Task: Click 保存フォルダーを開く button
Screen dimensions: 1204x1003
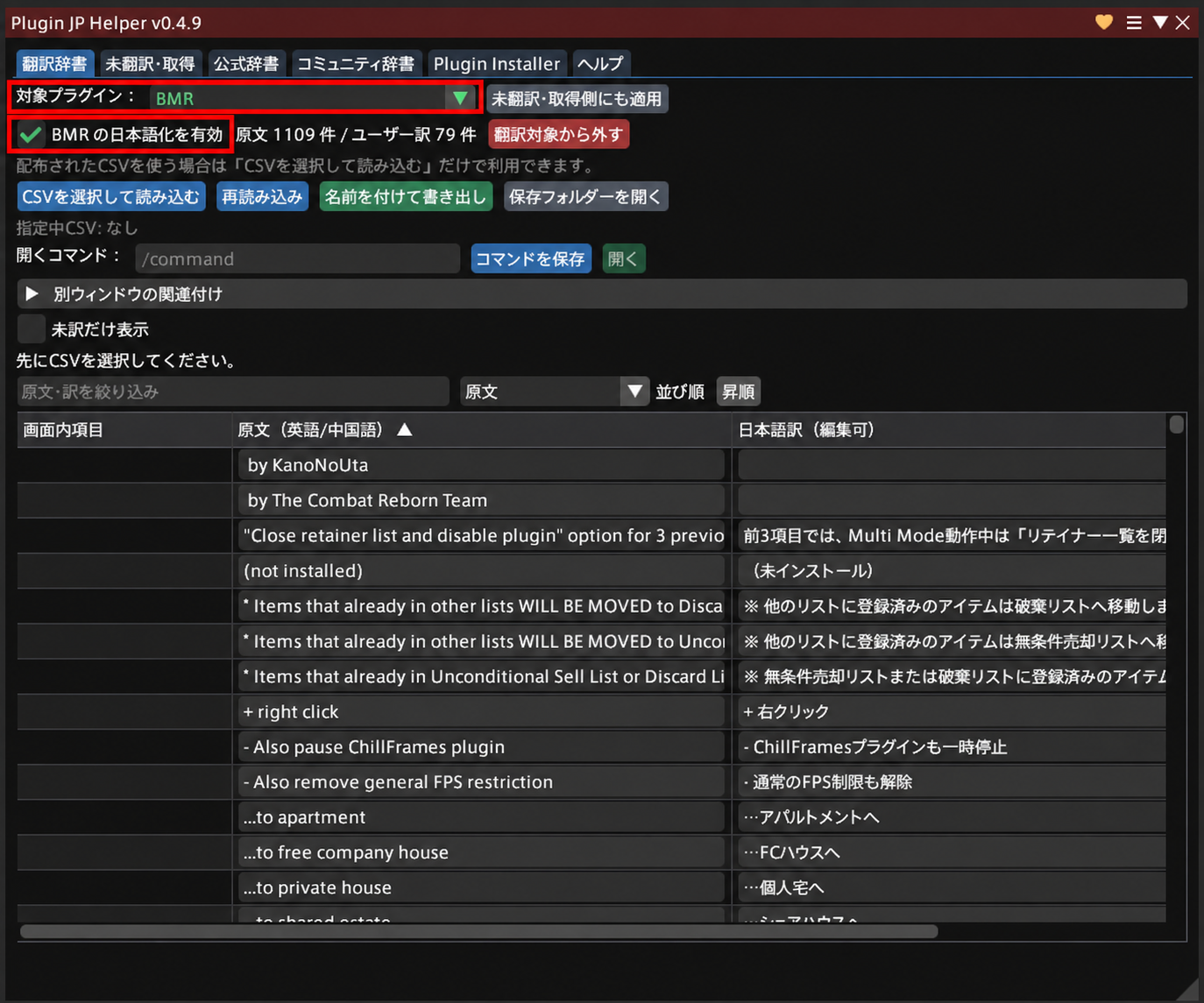Action: click(x=585, y=196)
